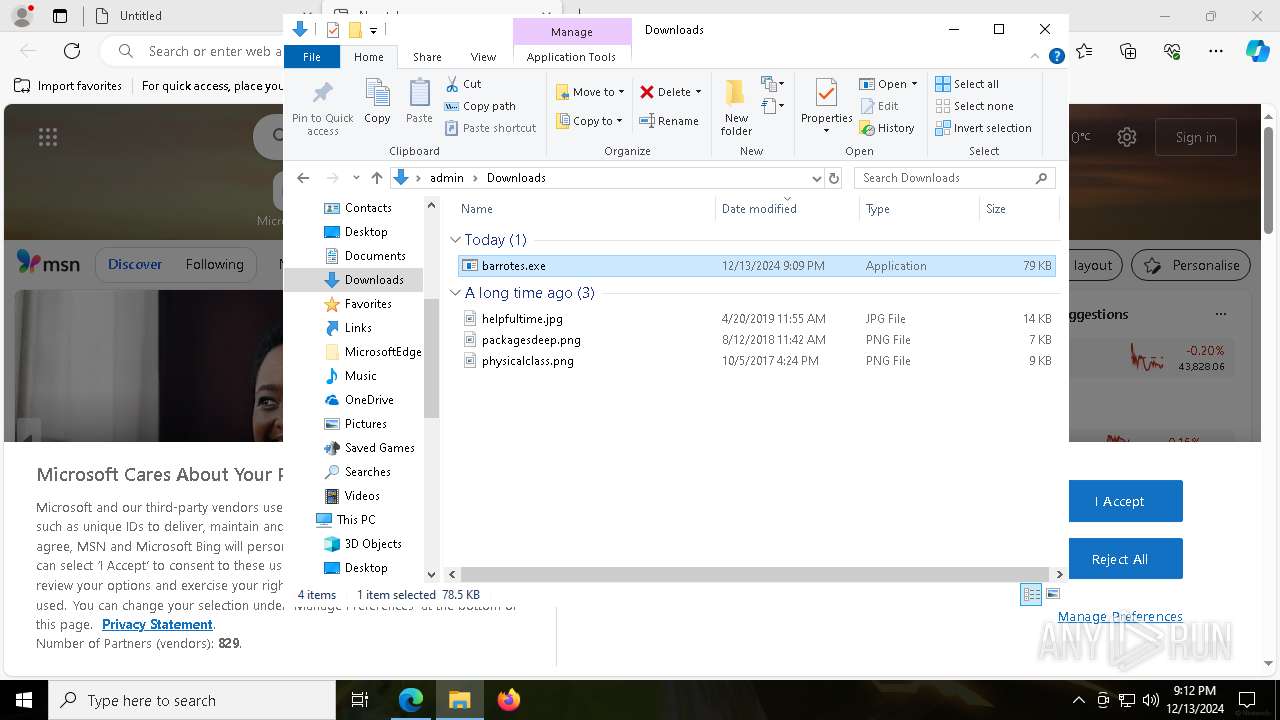The image size is (1280, 720).
Task: Select packagesdeep.png file
Action: 756,340
